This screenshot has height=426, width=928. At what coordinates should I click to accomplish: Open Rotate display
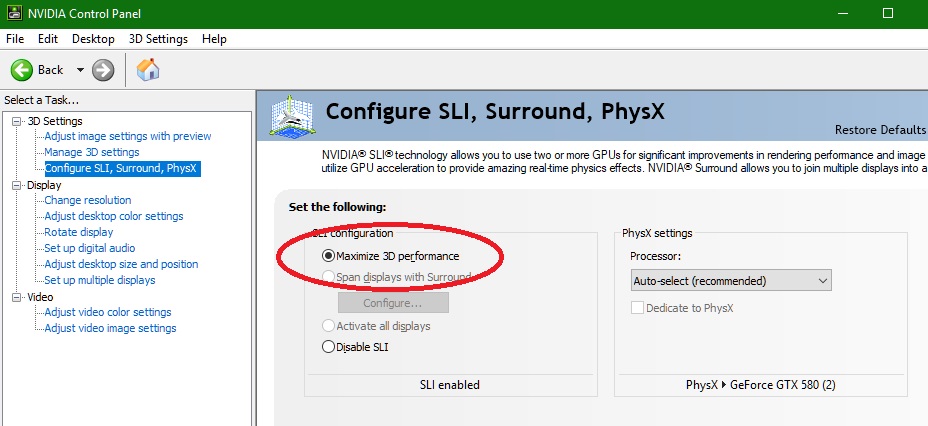tap(79, 232)
